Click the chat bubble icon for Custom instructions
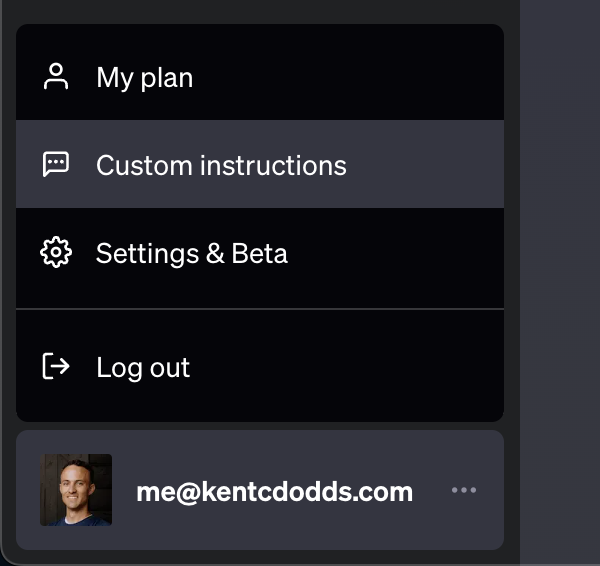The height and width of the screenshot is (566, 600). click(56, 165)
